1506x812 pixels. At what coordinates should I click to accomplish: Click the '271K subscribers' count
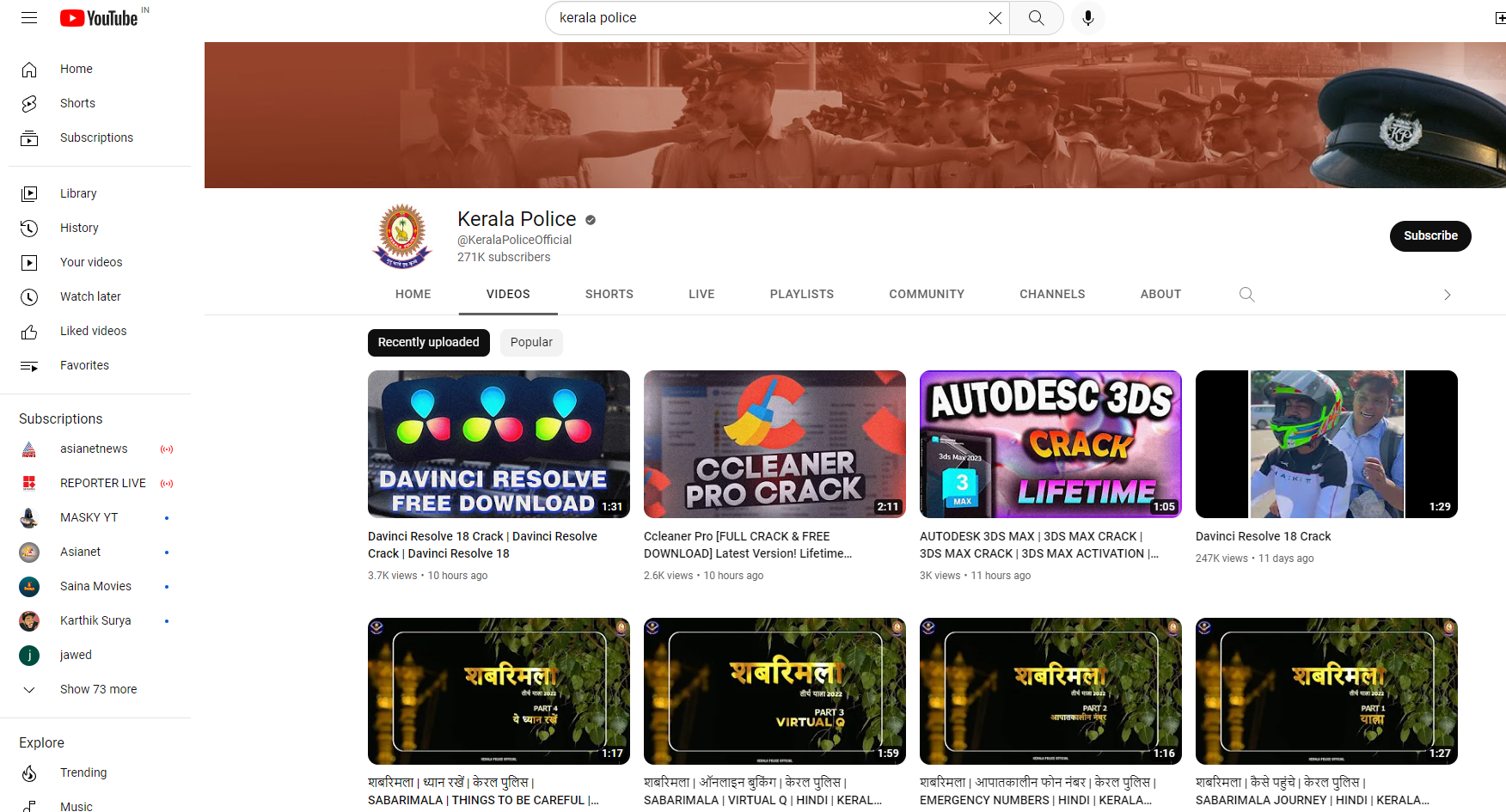[504, 257]
